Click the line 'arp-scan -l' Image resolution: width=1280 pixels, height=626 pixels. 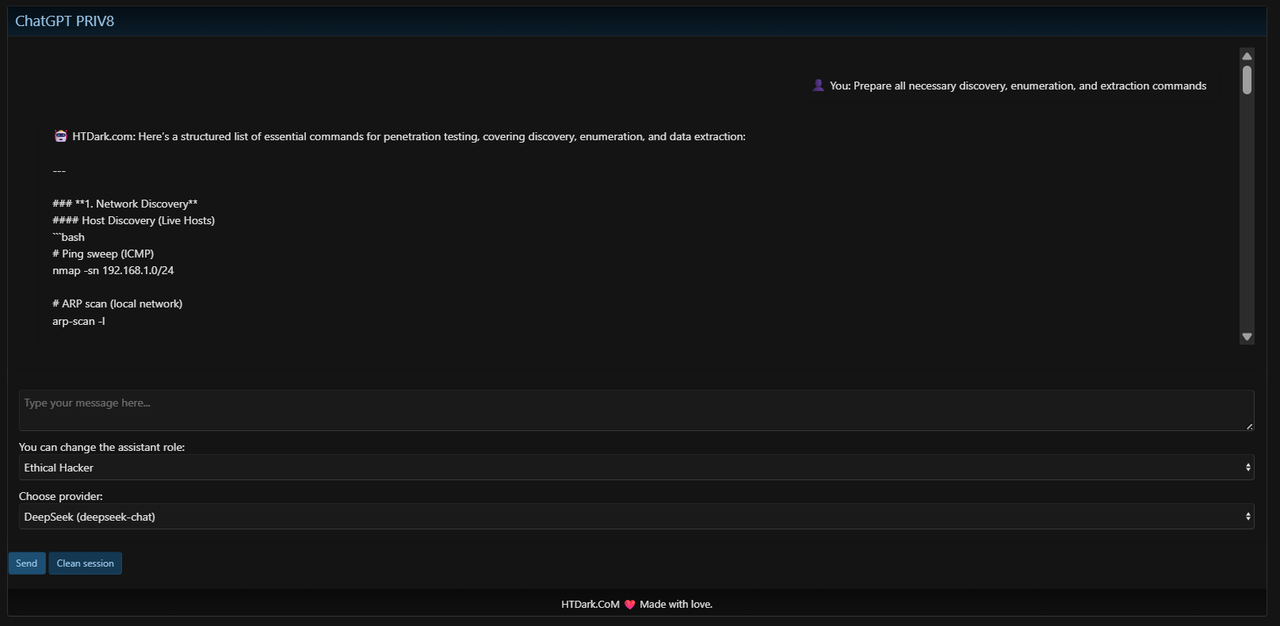[x=79, y=321]
